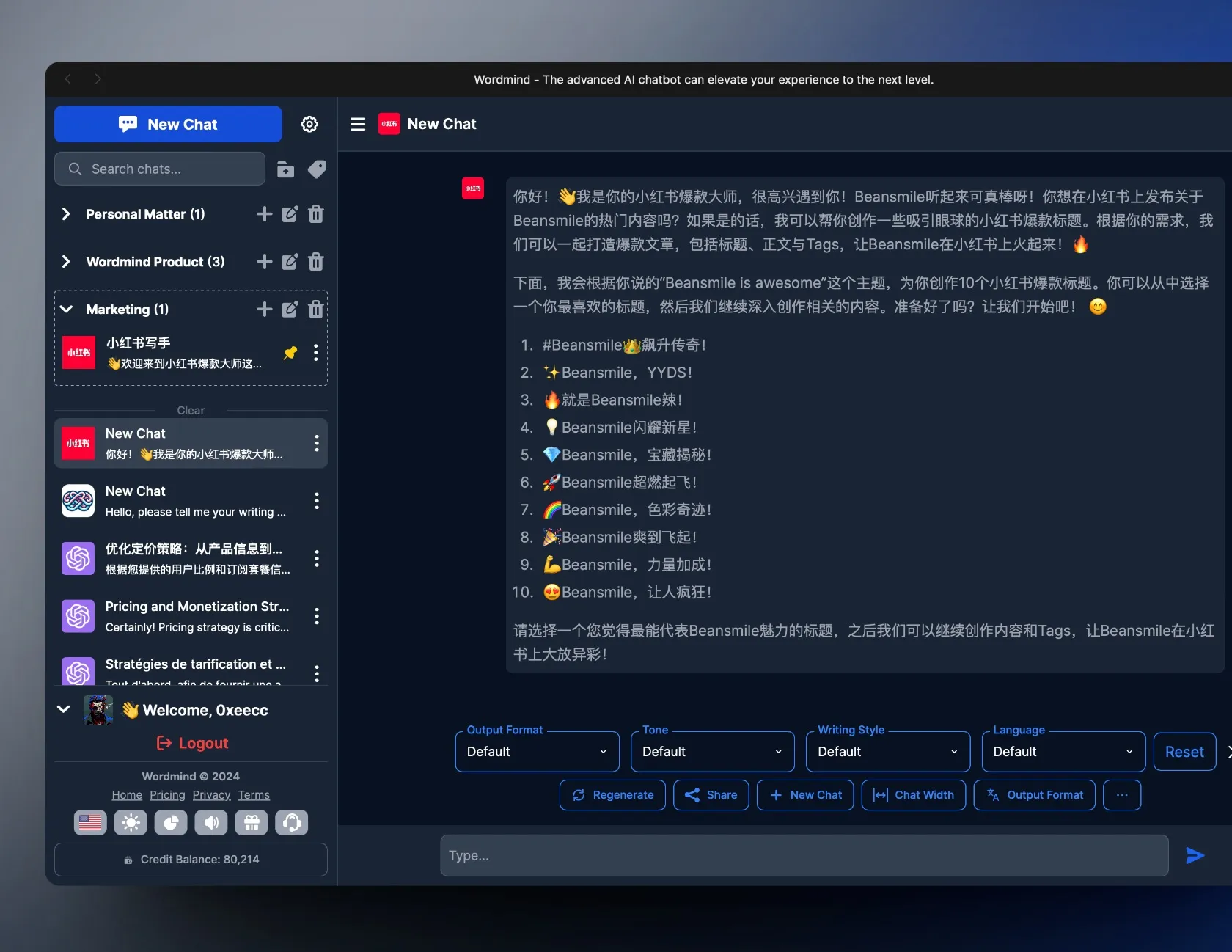Open the Tone dropdown

tap(711, 751)
